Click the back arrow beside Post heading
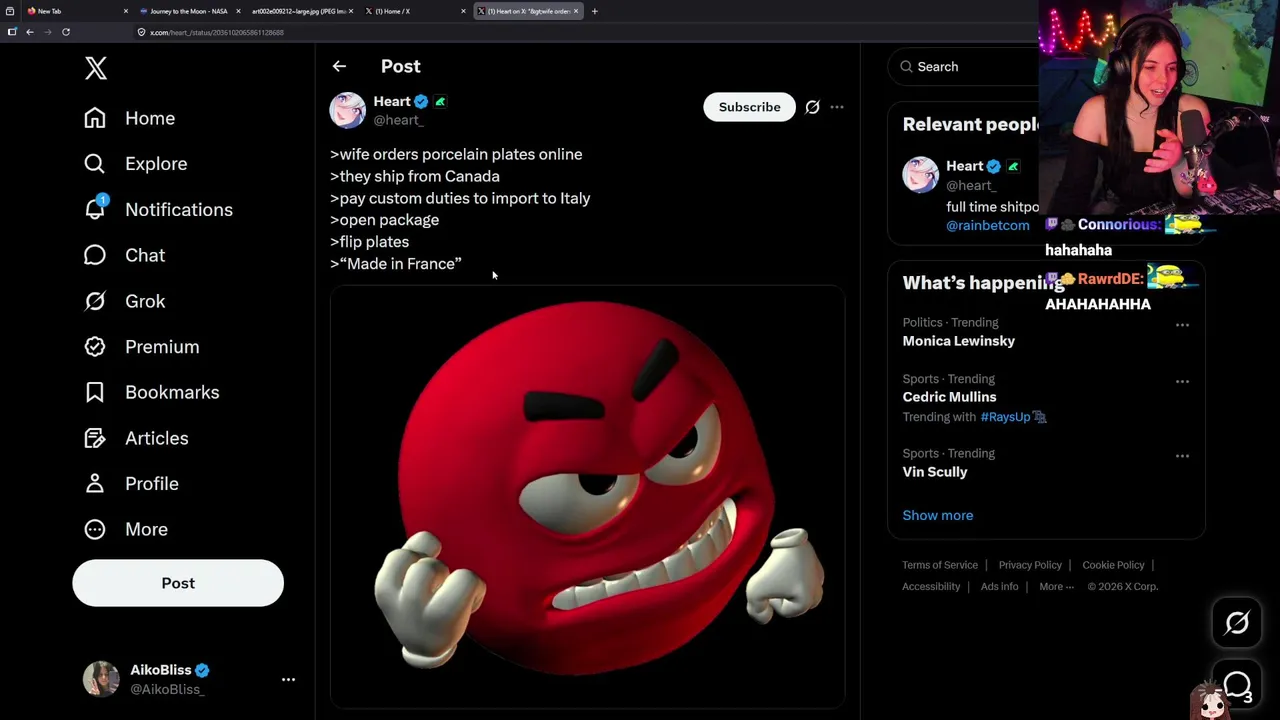 click(339, 66)
